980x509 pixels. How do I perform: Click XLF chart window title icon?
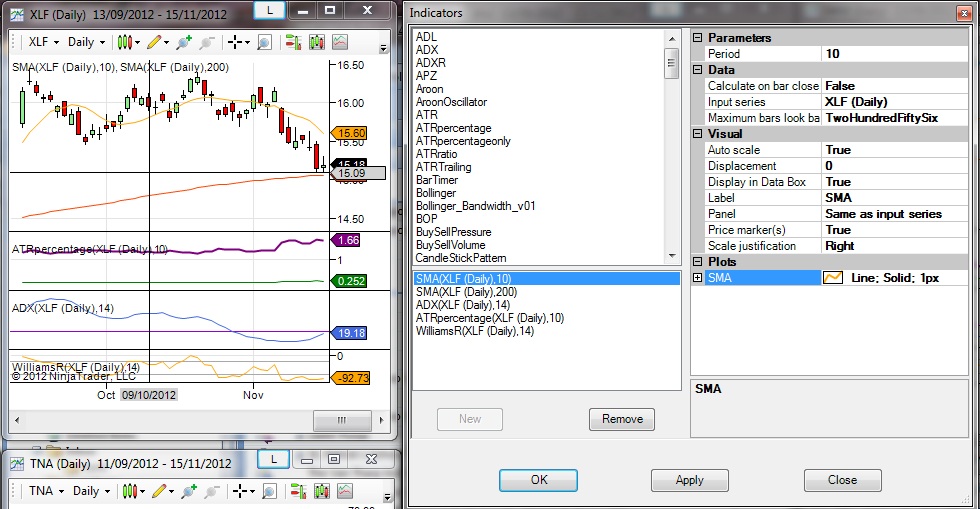pos(17,14)
